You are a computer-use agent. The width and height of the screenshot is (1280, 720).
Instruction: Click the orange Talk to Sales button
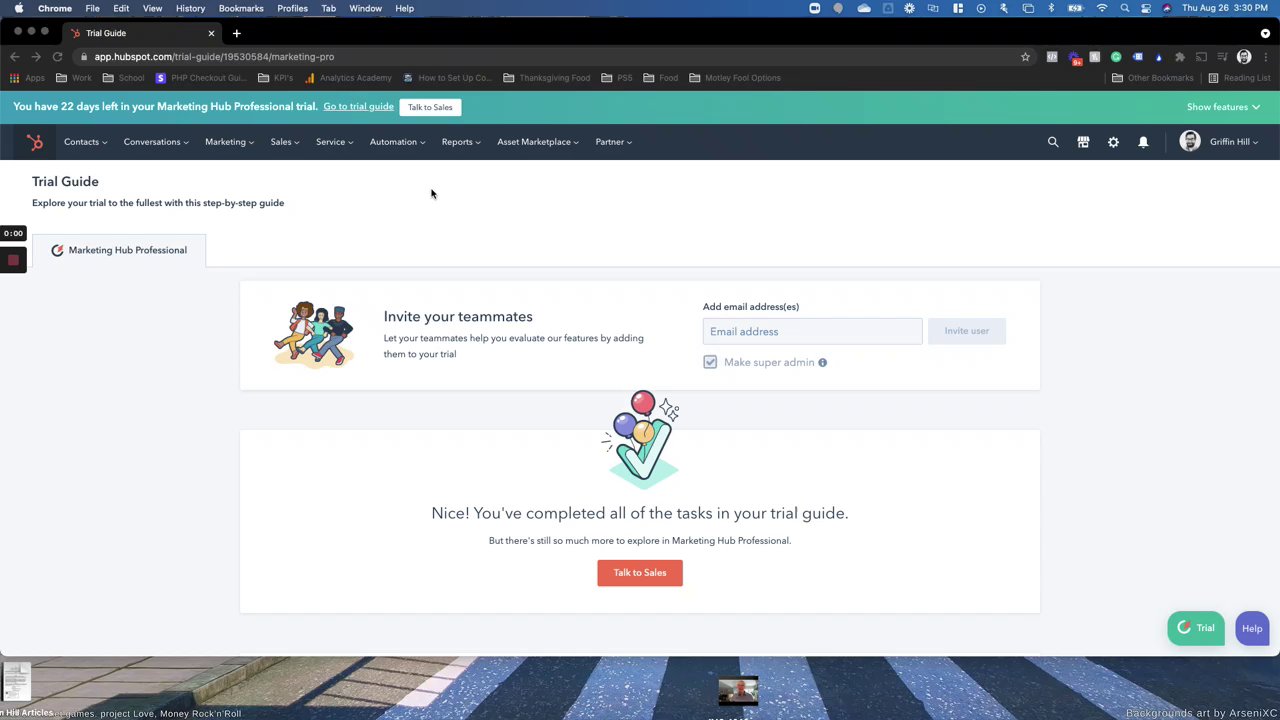640,573
